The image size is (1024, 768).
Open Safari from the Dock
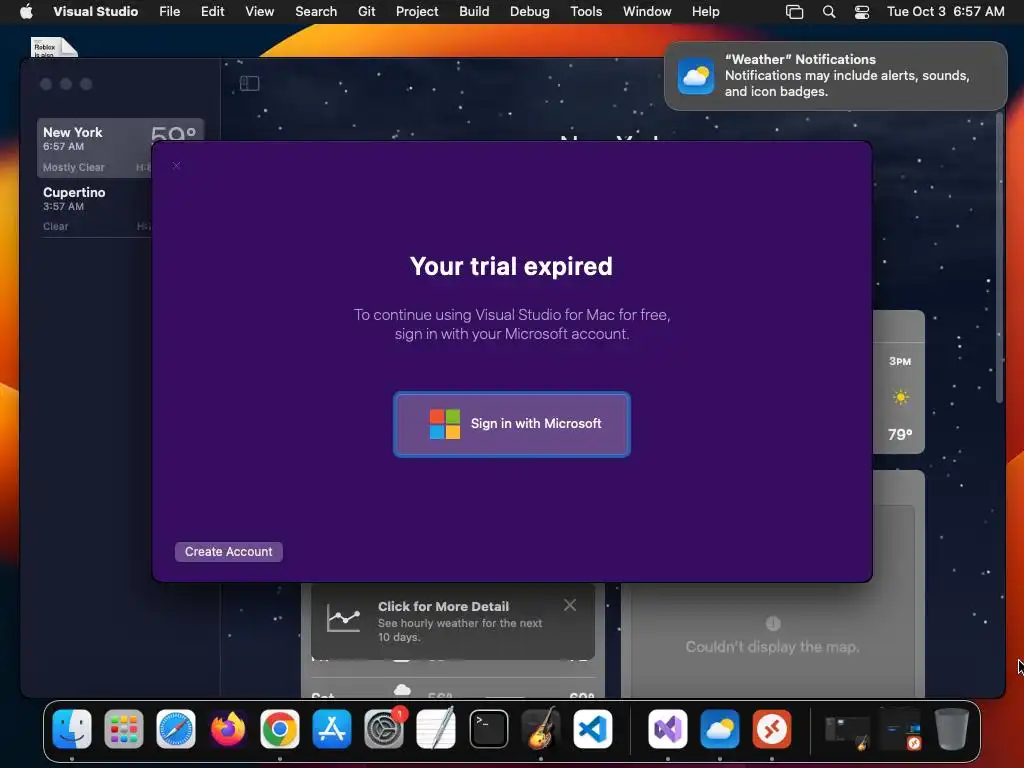(x=176, y=729)
